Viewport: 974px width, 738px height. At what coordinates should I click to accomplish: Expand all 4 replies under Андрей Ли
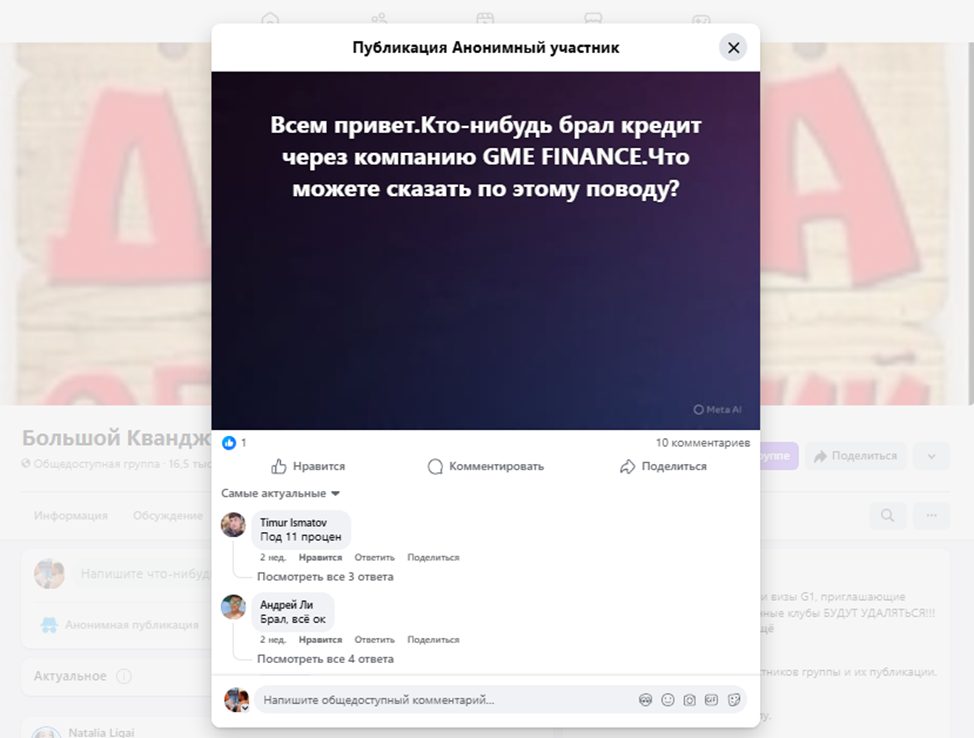click(x=327, y=658)
